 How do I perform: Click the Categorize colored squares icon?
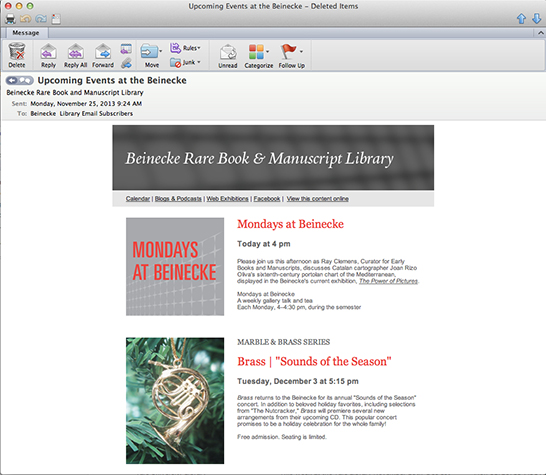pos(256,52)
